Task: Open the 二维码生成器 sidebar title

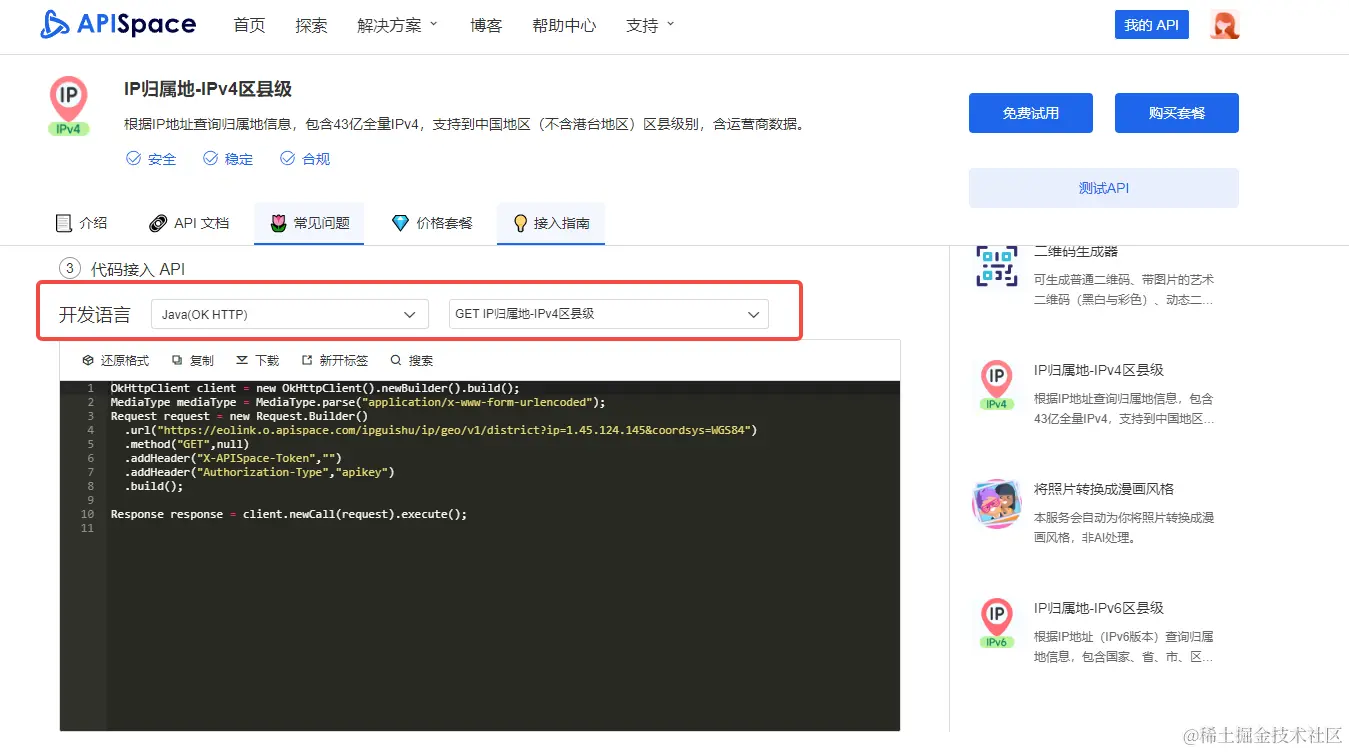Action: click(1076, 251)
